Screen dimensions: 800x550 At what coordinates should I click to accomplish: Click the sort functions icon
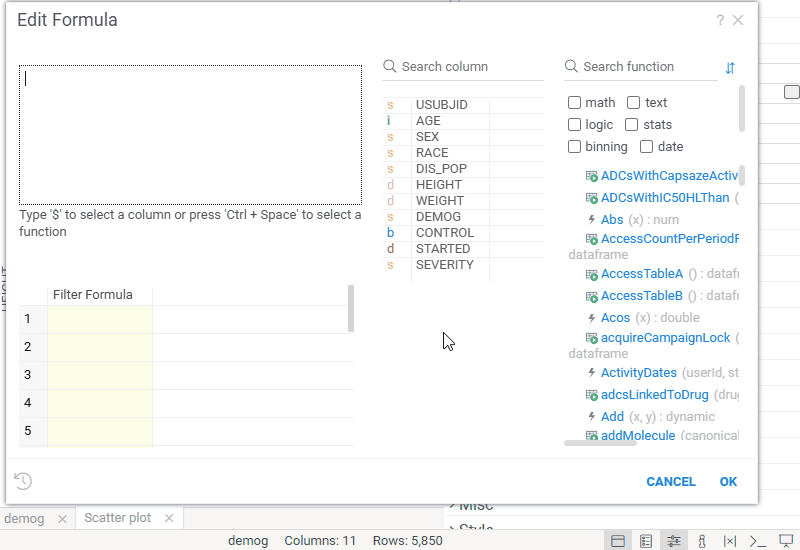click(730, 68)
